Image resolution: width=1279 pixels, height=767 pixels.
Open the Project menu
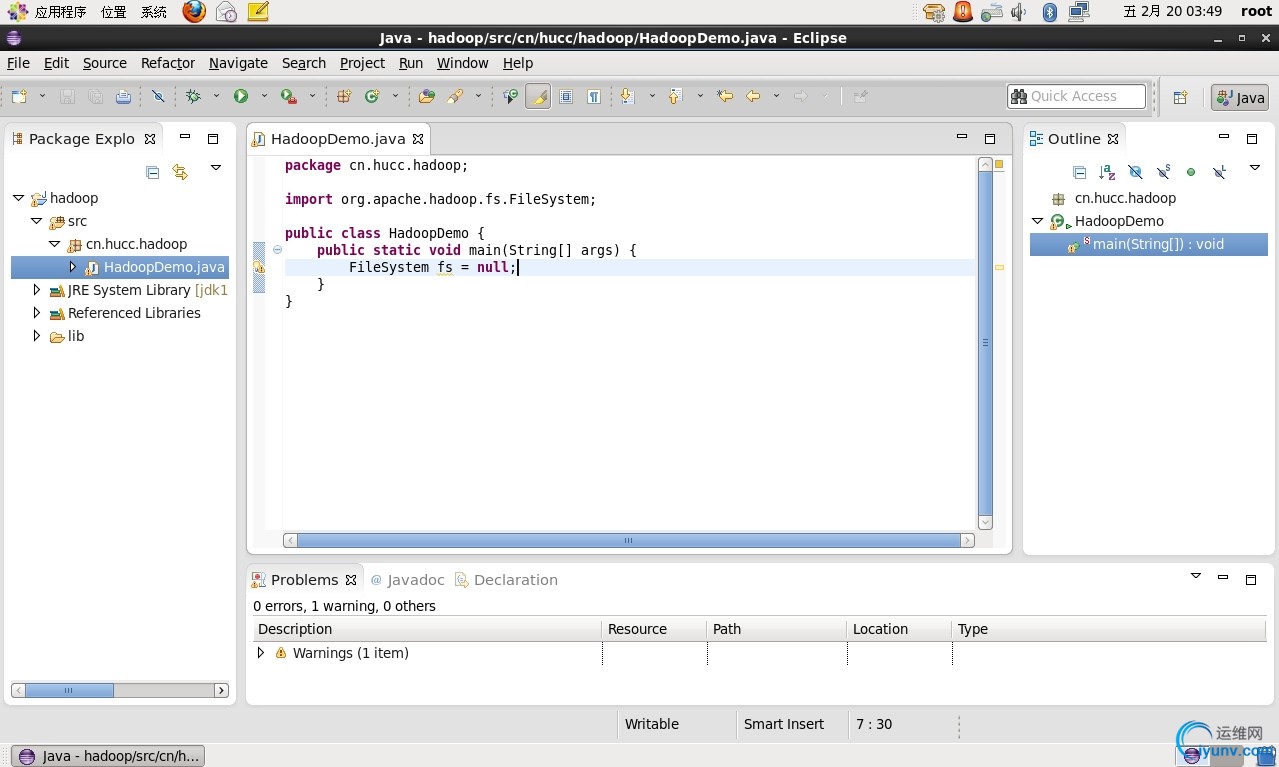[362, 63]
